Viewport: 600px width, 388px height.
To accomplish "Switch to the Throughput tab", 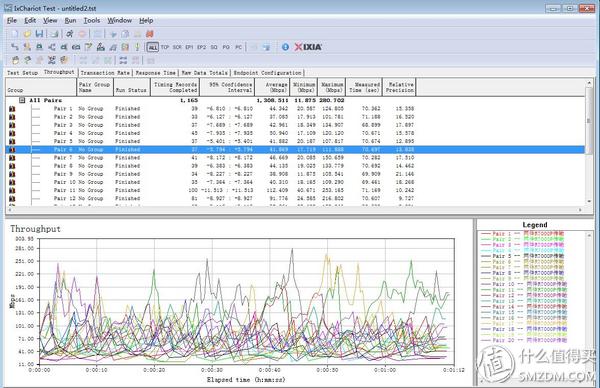I will point(59,72).
